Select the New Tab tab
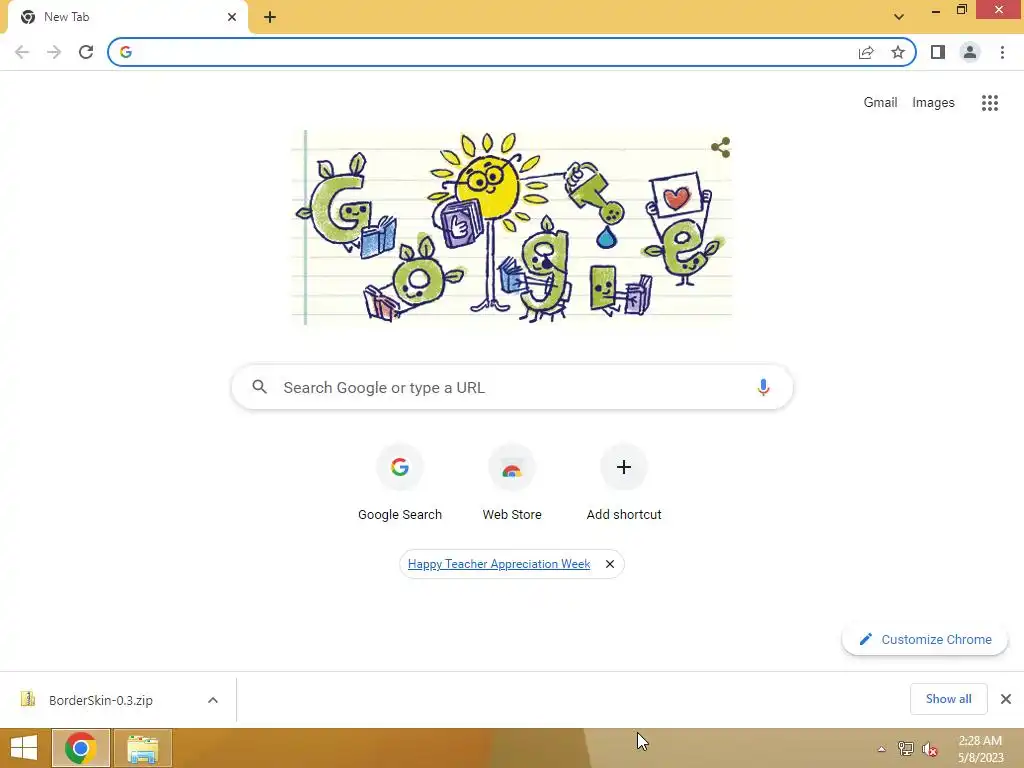This screenshot has height=768, width=1024. tap(127, 17)
